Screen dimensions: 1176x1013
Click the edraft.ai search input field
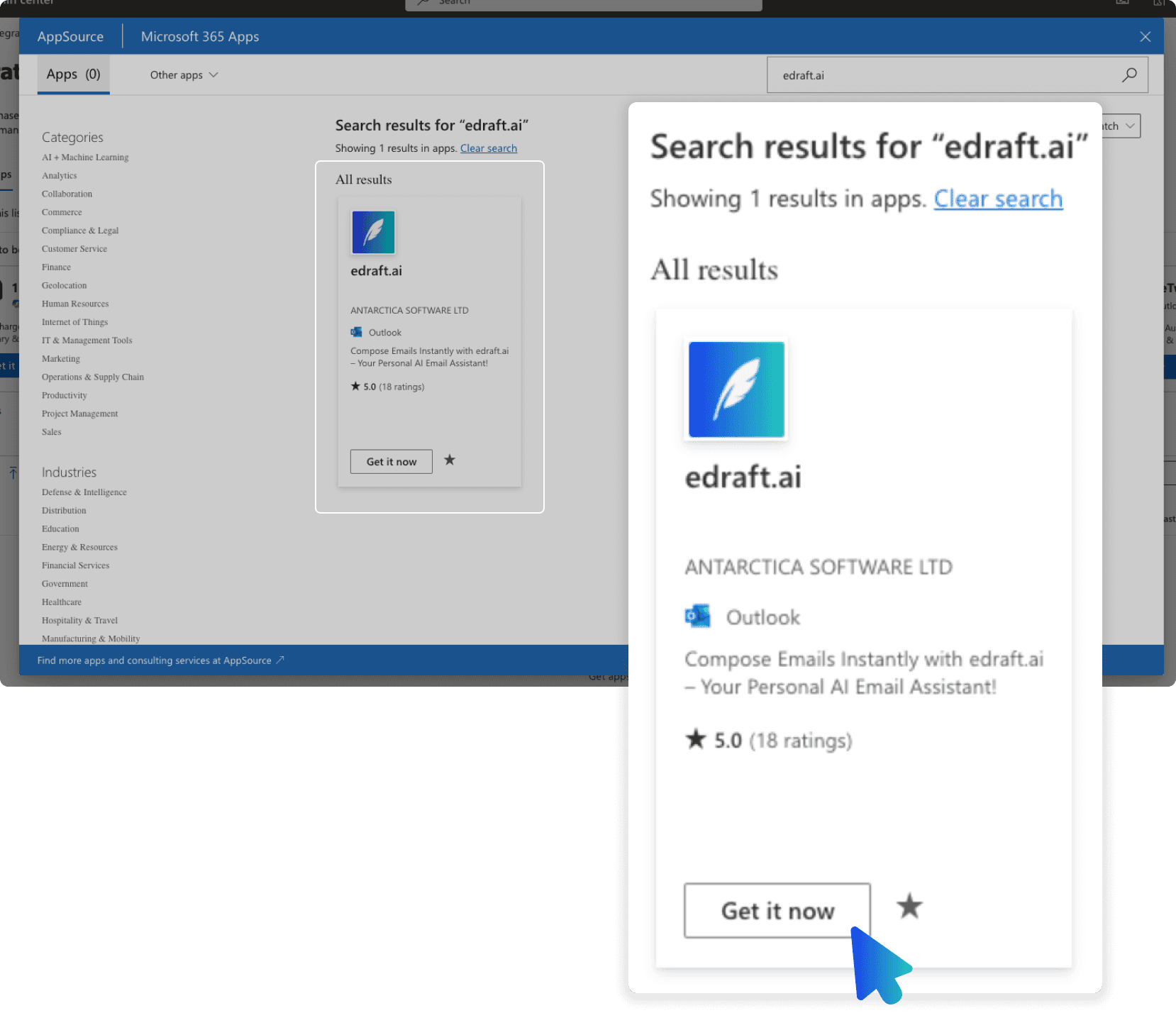click(x=957, y=75)
